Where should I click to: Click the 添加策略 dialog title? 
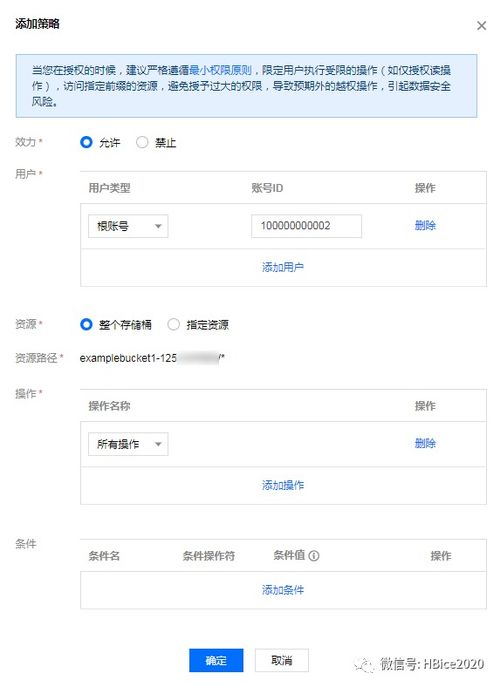point(37,24)
